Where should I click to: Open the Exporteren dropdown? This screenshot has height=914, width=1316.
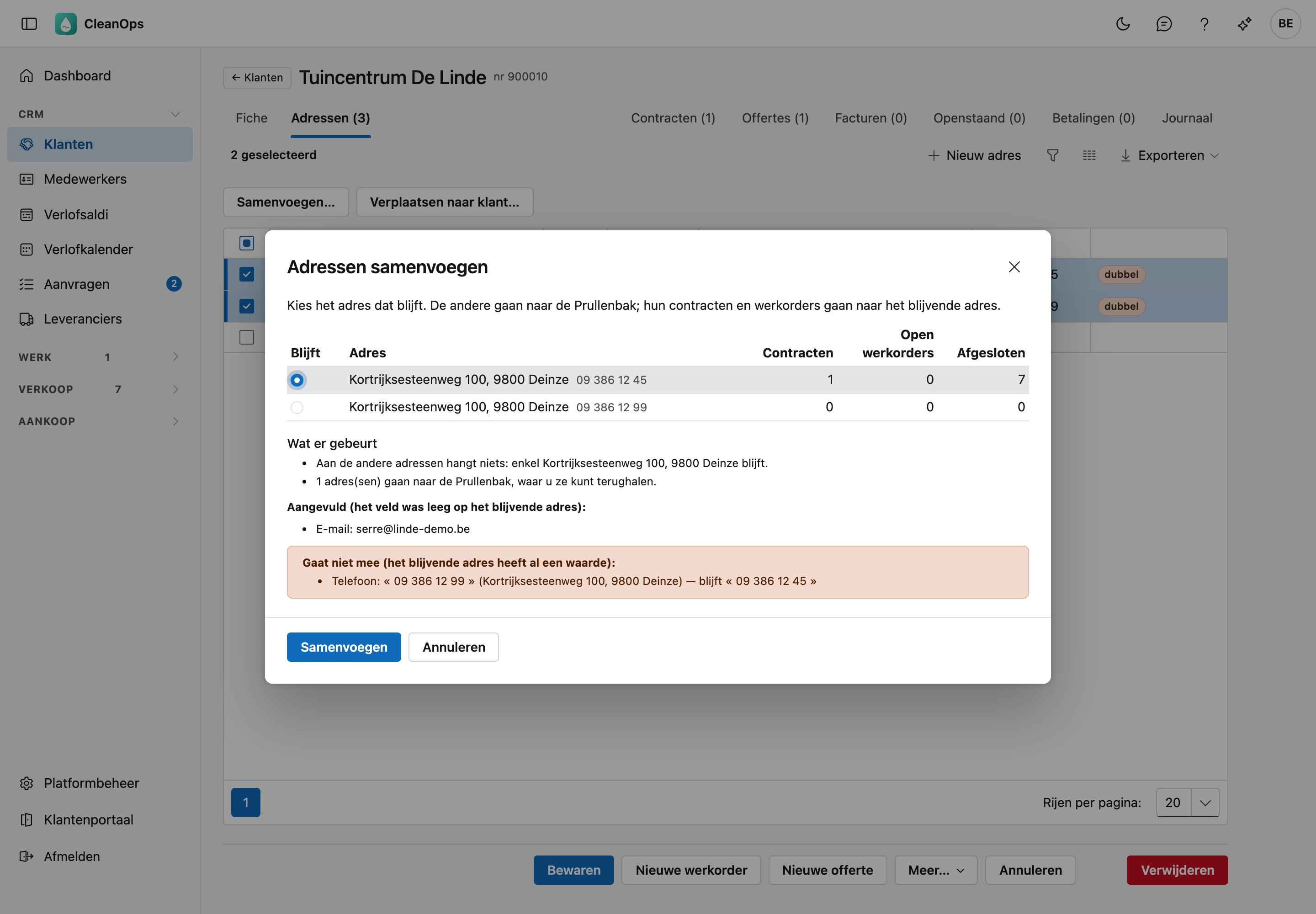pyautogui.click(x=1169, y=155)
